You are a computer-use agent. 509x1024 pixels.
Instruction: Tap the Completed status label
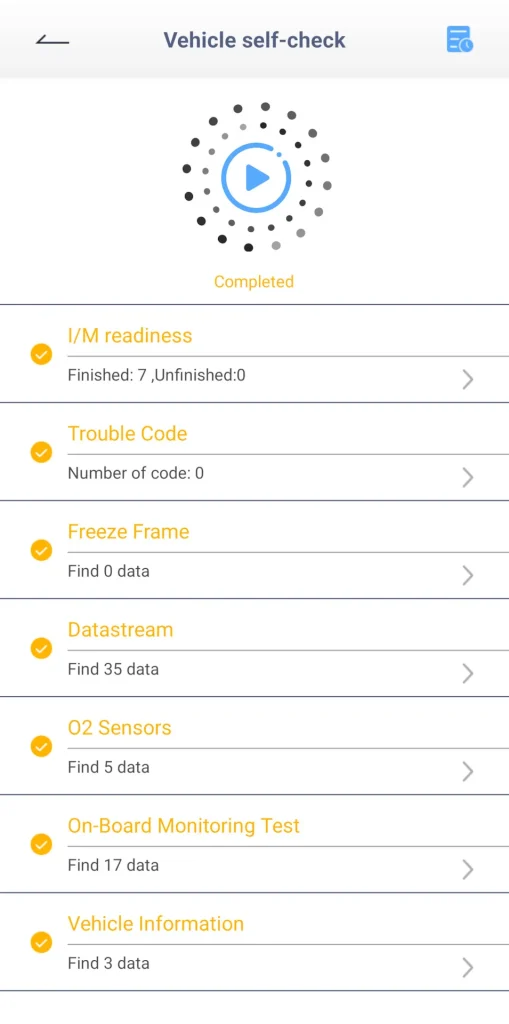(254, 281)
